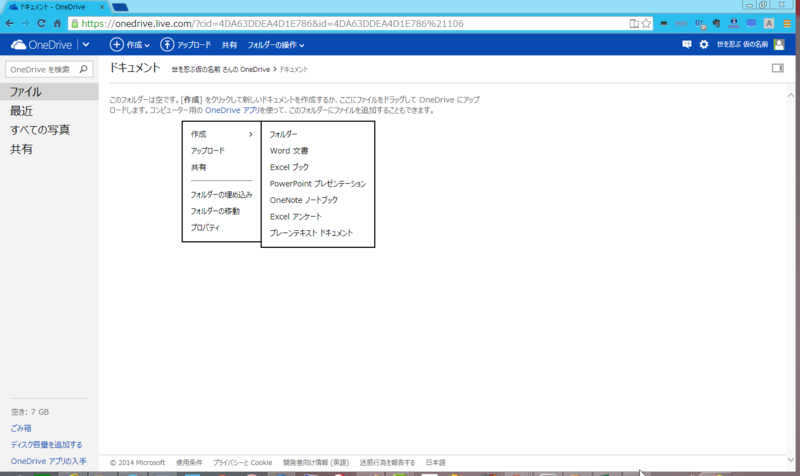Click the ドキュメント breadcrumb text
The image size is (800, 476).
(294, 69)
